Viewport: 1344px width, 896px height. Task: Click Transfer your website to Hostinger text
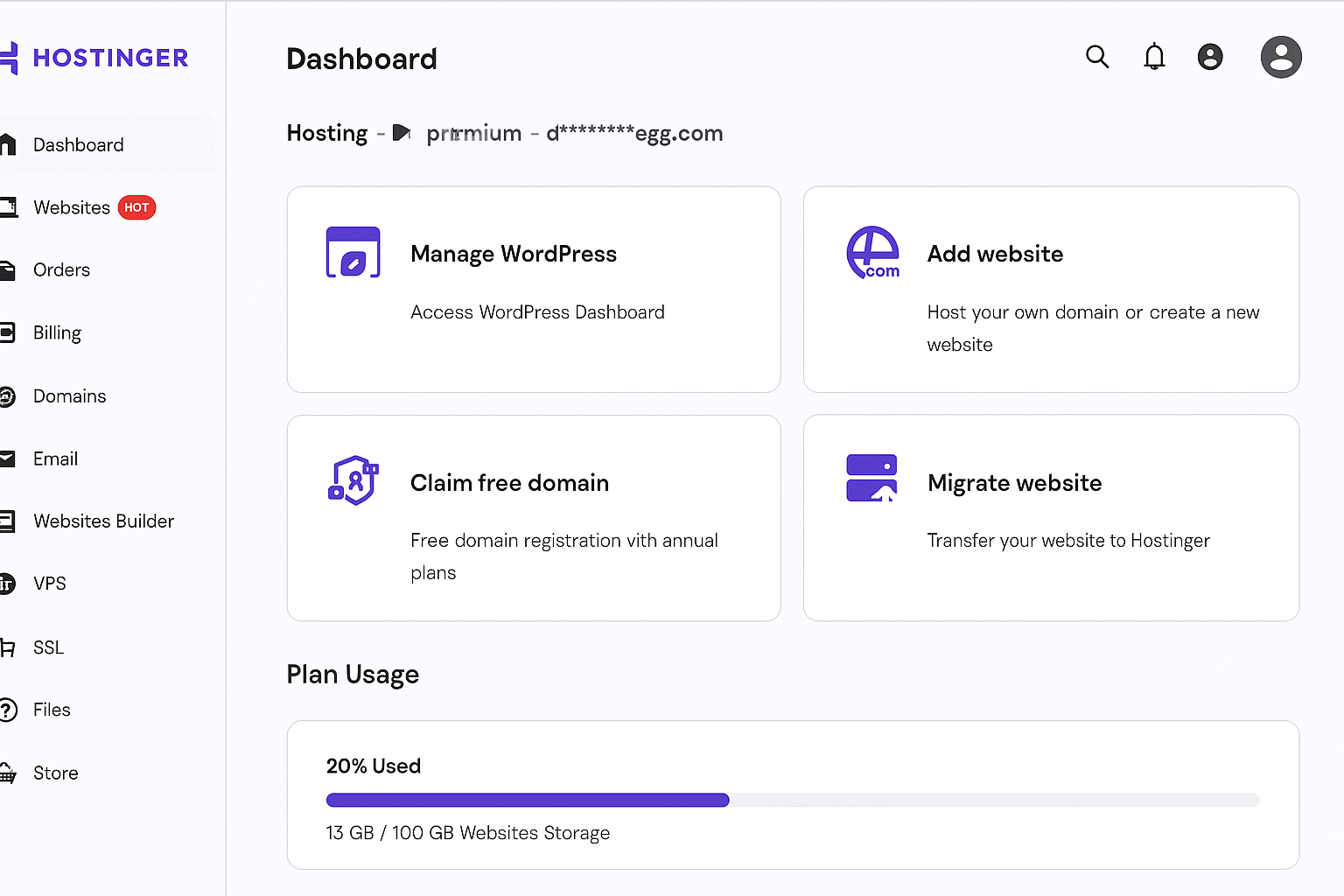click(x=1068, y=541)
